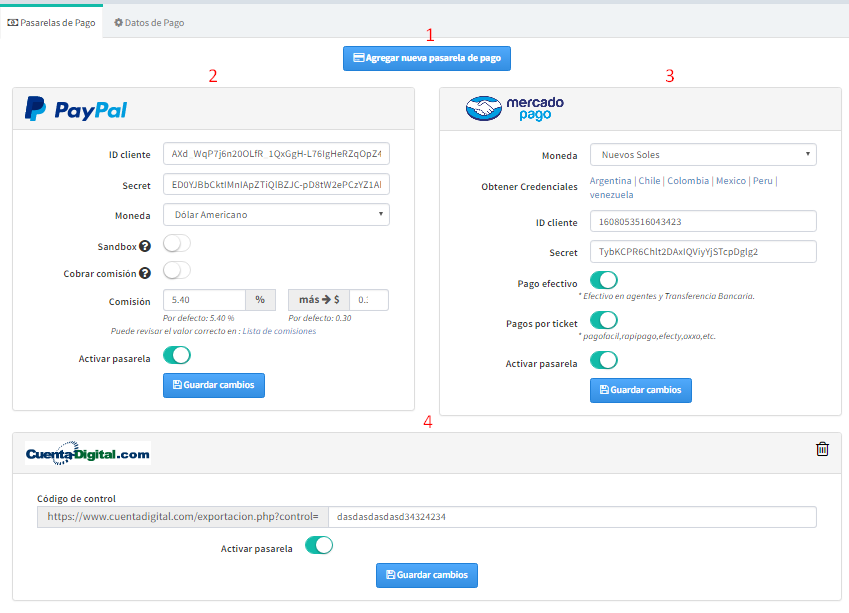The image size is (849, 613).
Task: Toggle the Pago efectivo switch
Action: (x=604, y=280)
